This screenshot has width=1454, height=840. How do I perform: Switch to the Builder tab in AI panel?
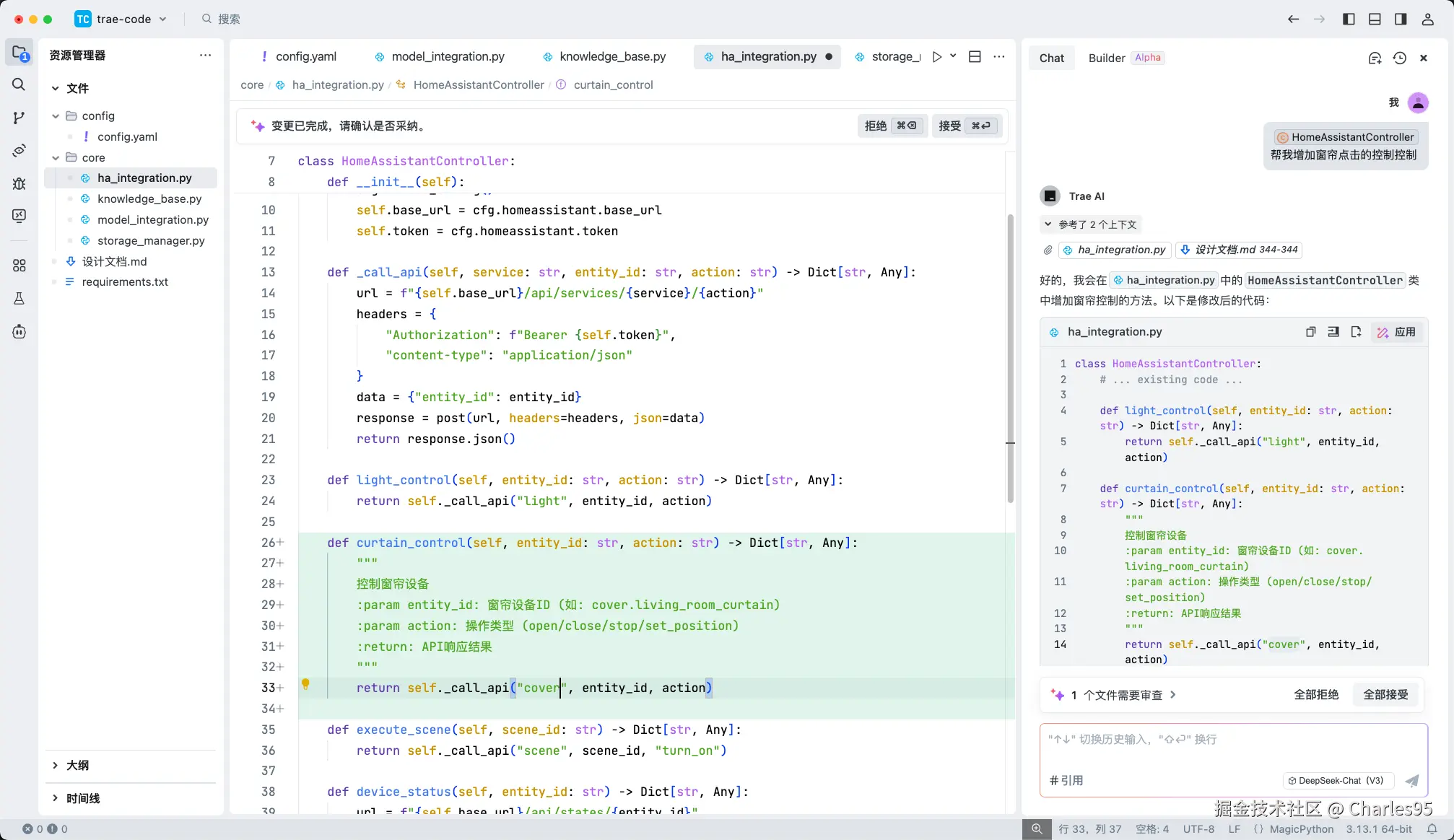(1106, 58)
